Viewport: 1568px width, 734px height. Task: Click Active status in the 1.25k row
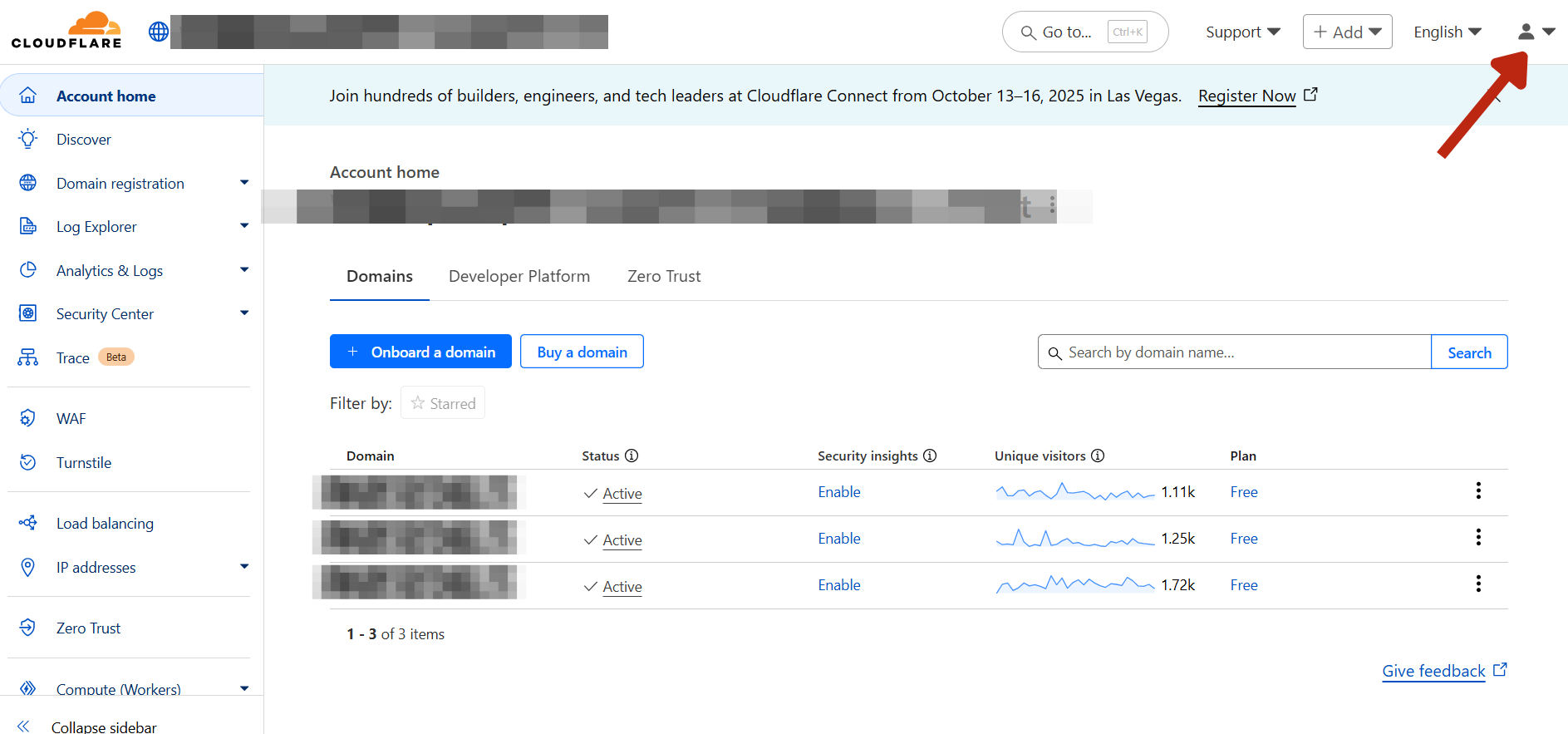(x=622, y=540)
